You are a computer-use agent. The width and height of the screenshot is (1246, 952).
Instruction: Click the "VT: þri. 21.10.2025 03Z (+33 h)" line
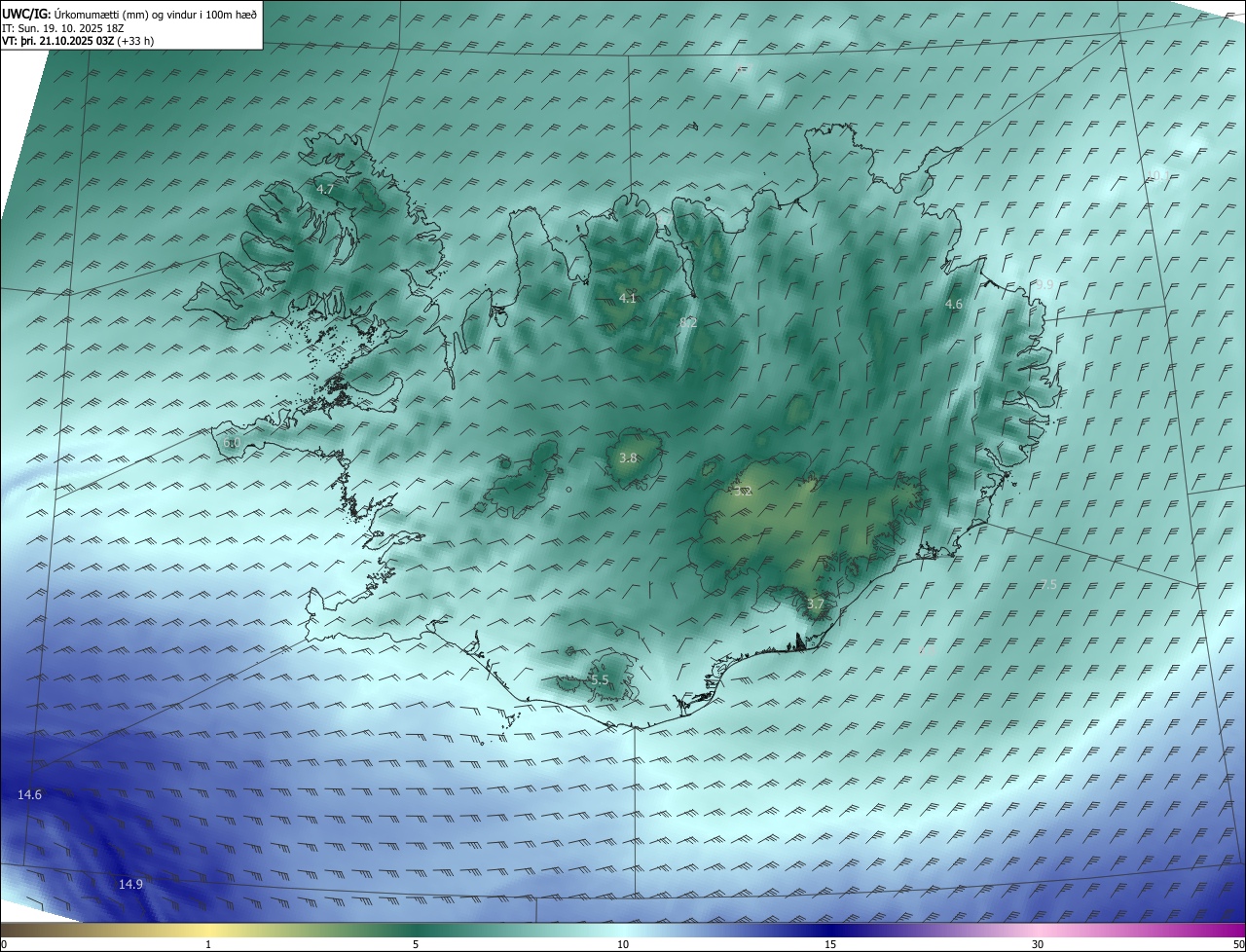coord(78,41)
